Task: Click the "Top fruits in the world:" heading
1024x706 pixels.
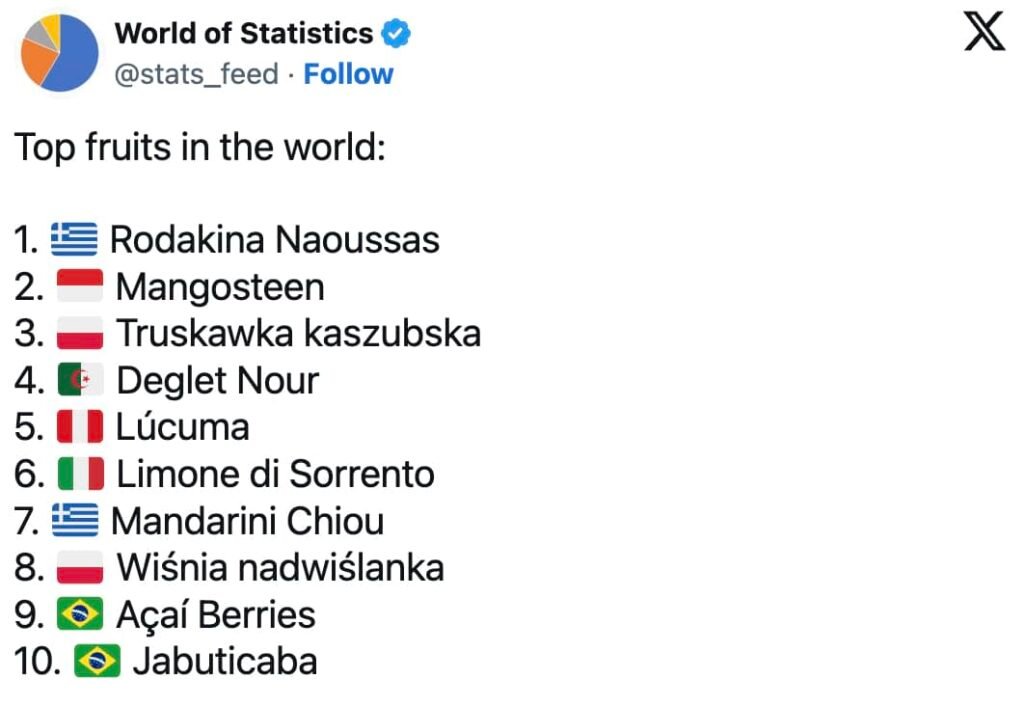Action: [200, 148]
